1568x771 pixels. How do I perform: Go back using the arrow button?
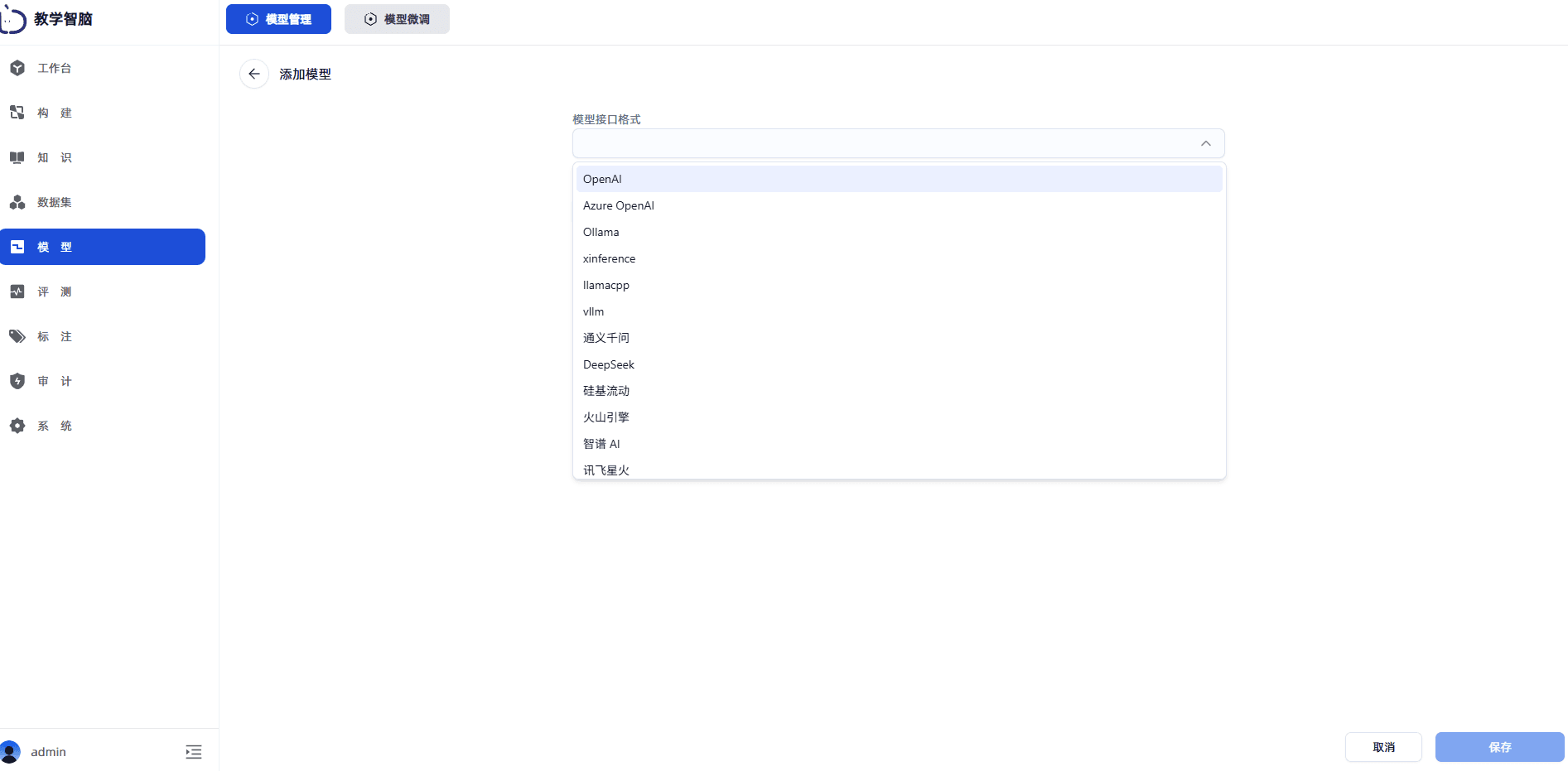254,74
